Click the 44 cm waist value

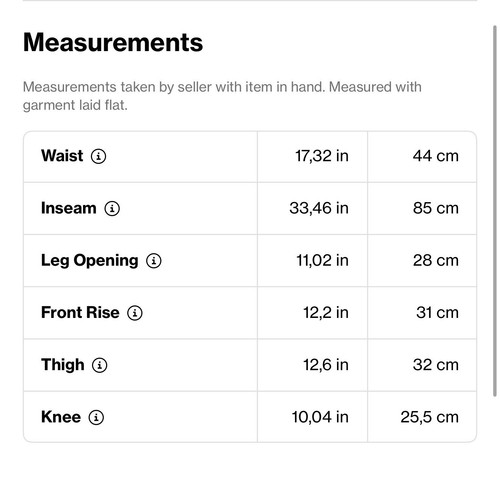coord(435,156)
